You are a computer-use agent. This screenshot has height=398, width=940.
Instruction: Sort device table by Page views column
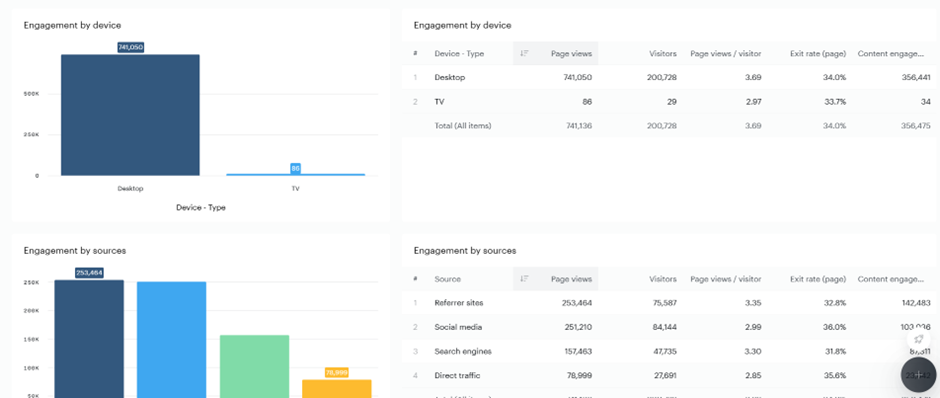pos(571,53)
